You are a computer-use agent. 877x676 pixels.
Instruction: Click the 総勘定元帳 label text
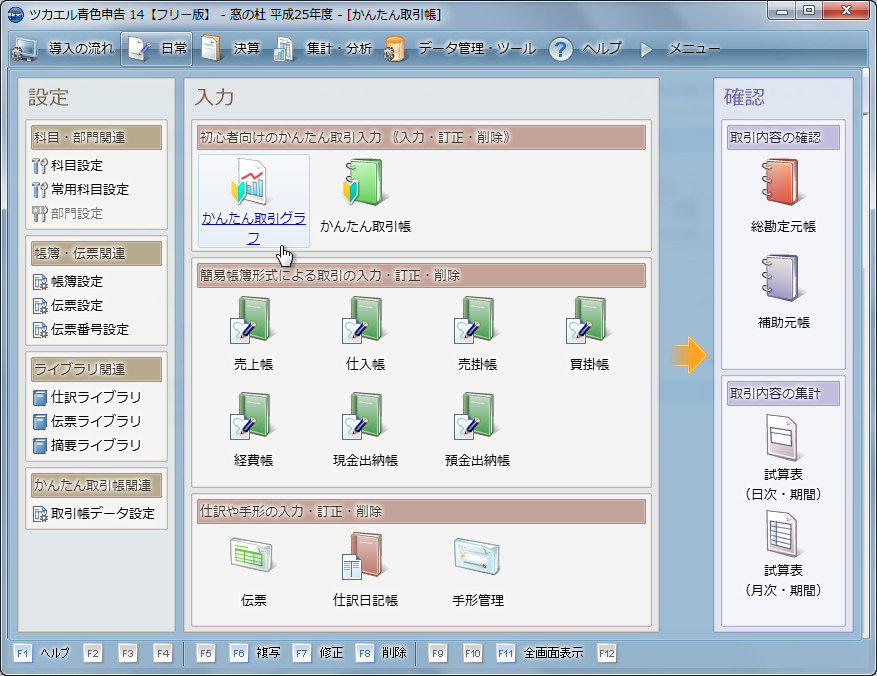(783, 226)
